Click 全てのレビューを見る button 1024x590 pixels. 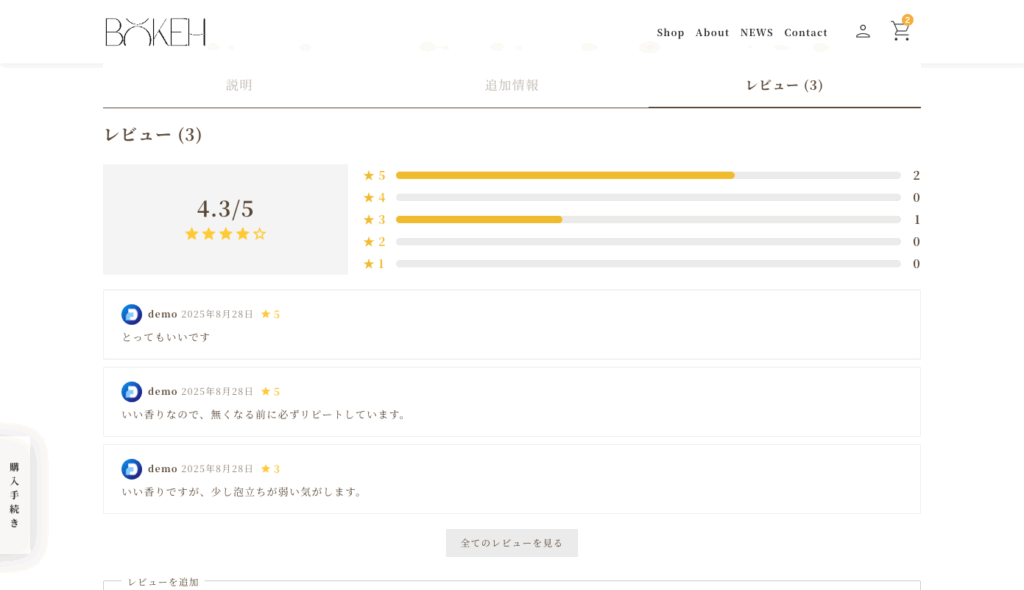point(512,543)
